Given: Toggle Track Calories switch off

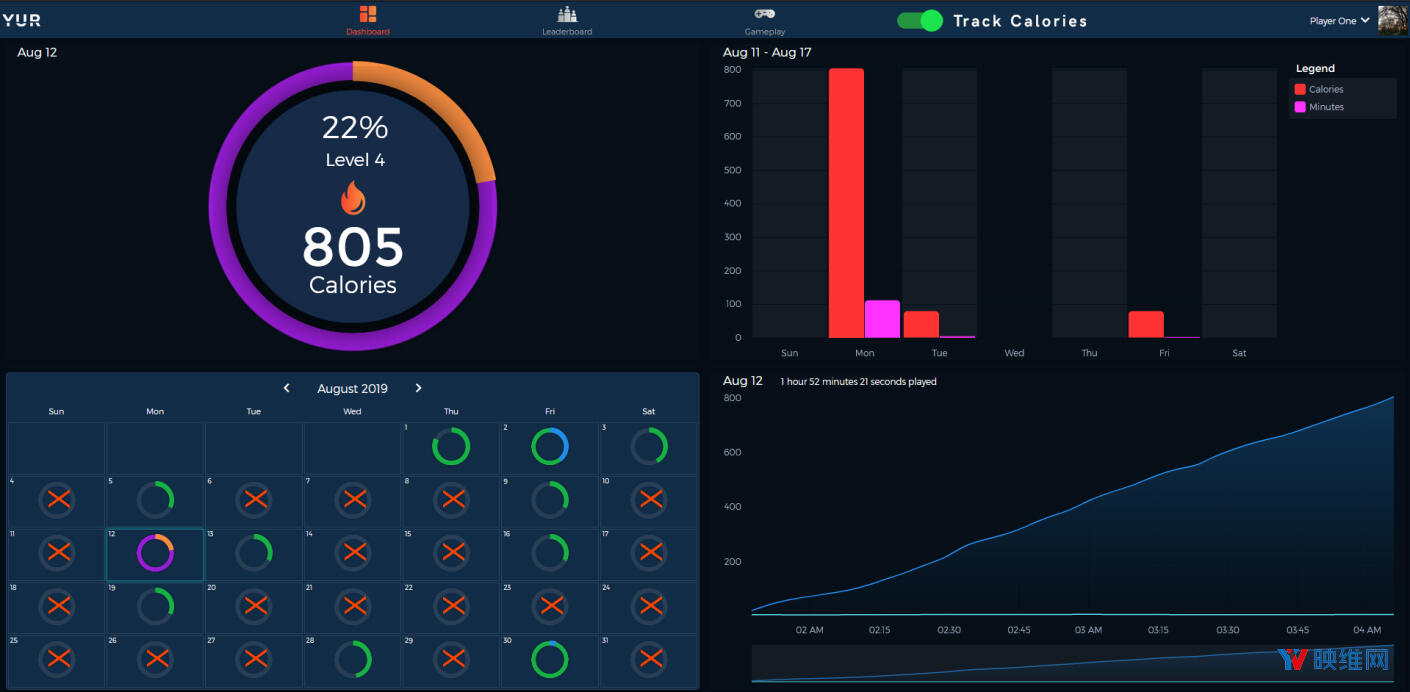Looking at the screenshot, I should (x=919, y=21).
